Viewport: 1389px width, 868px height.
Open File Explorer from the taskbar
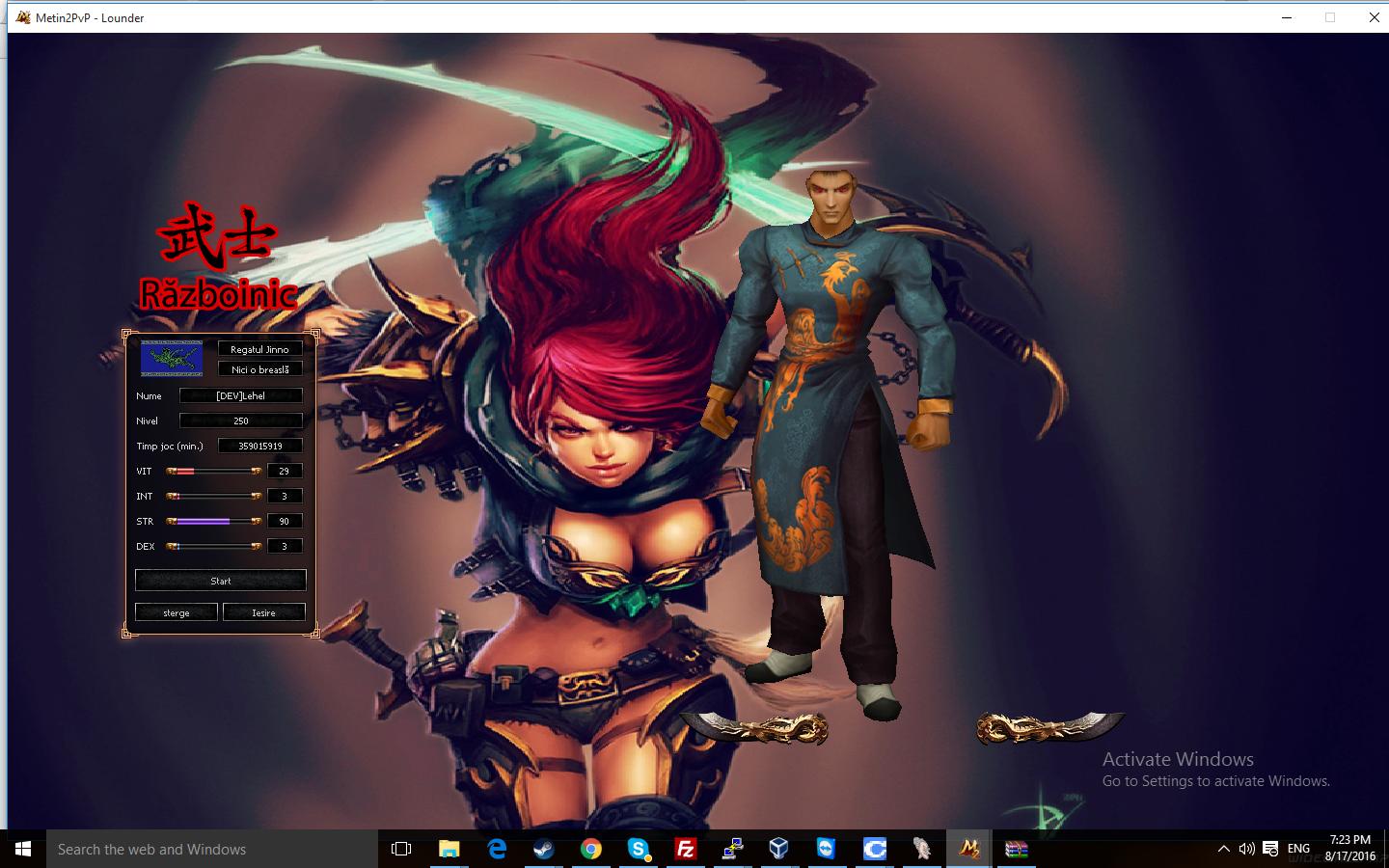(449, 849)
